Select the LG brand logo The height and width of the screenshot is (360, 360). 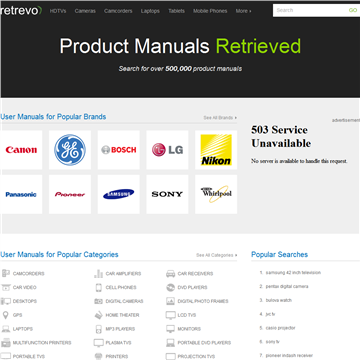tap(167, 150)
